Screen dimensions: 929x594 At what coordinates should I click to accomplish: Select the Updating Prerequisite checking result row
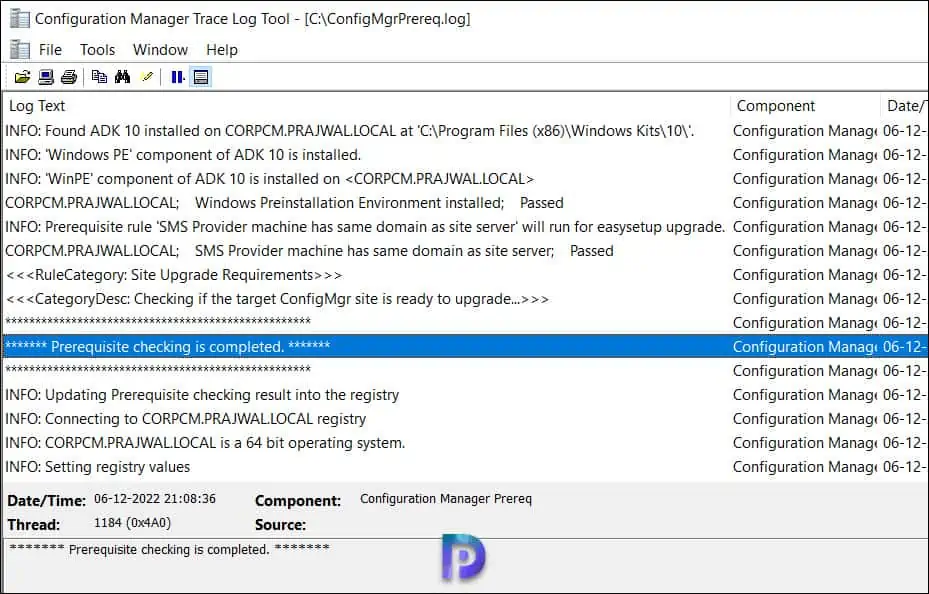464,395
